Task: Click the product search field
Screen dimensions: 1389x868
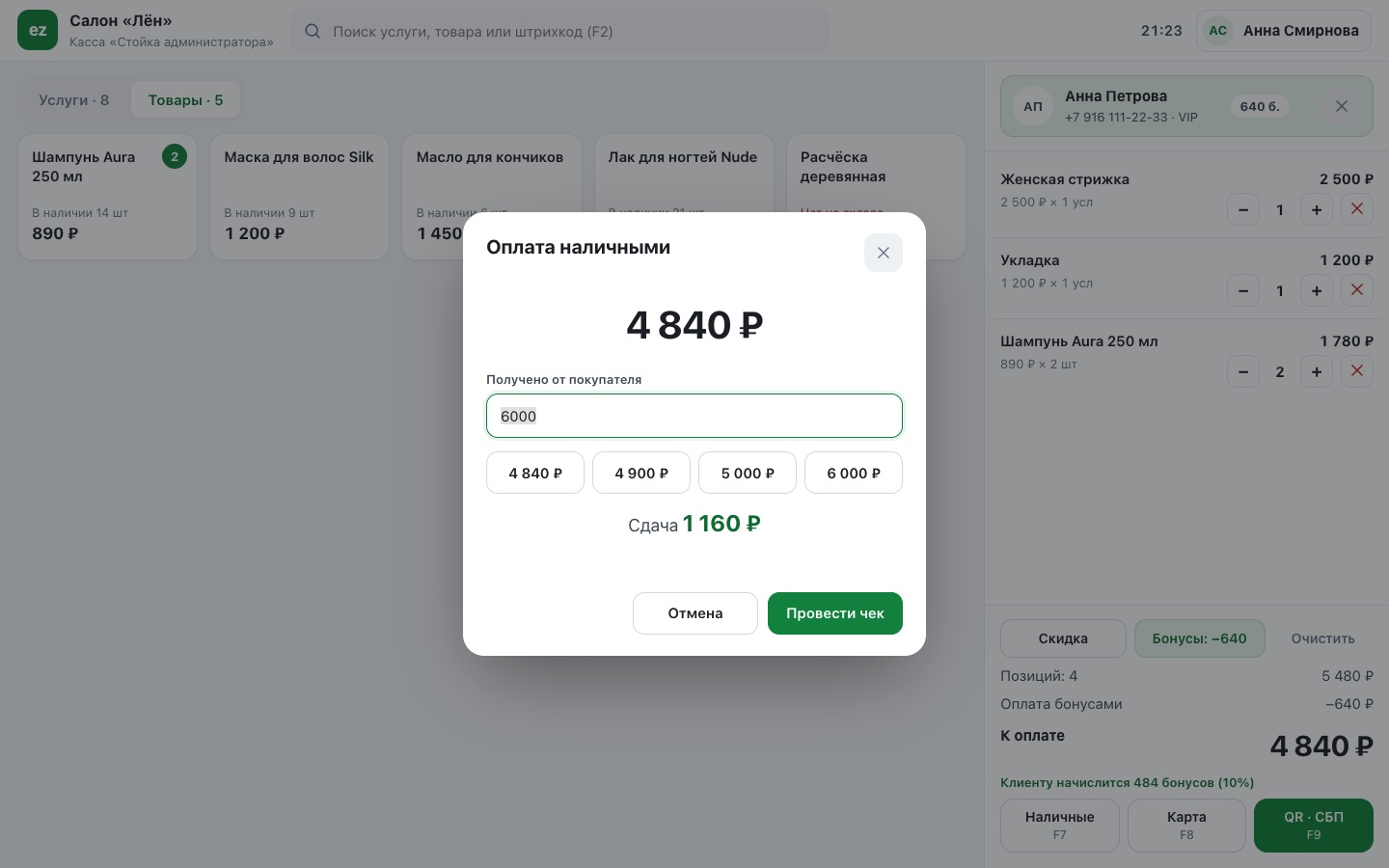Action: point(559,31)
